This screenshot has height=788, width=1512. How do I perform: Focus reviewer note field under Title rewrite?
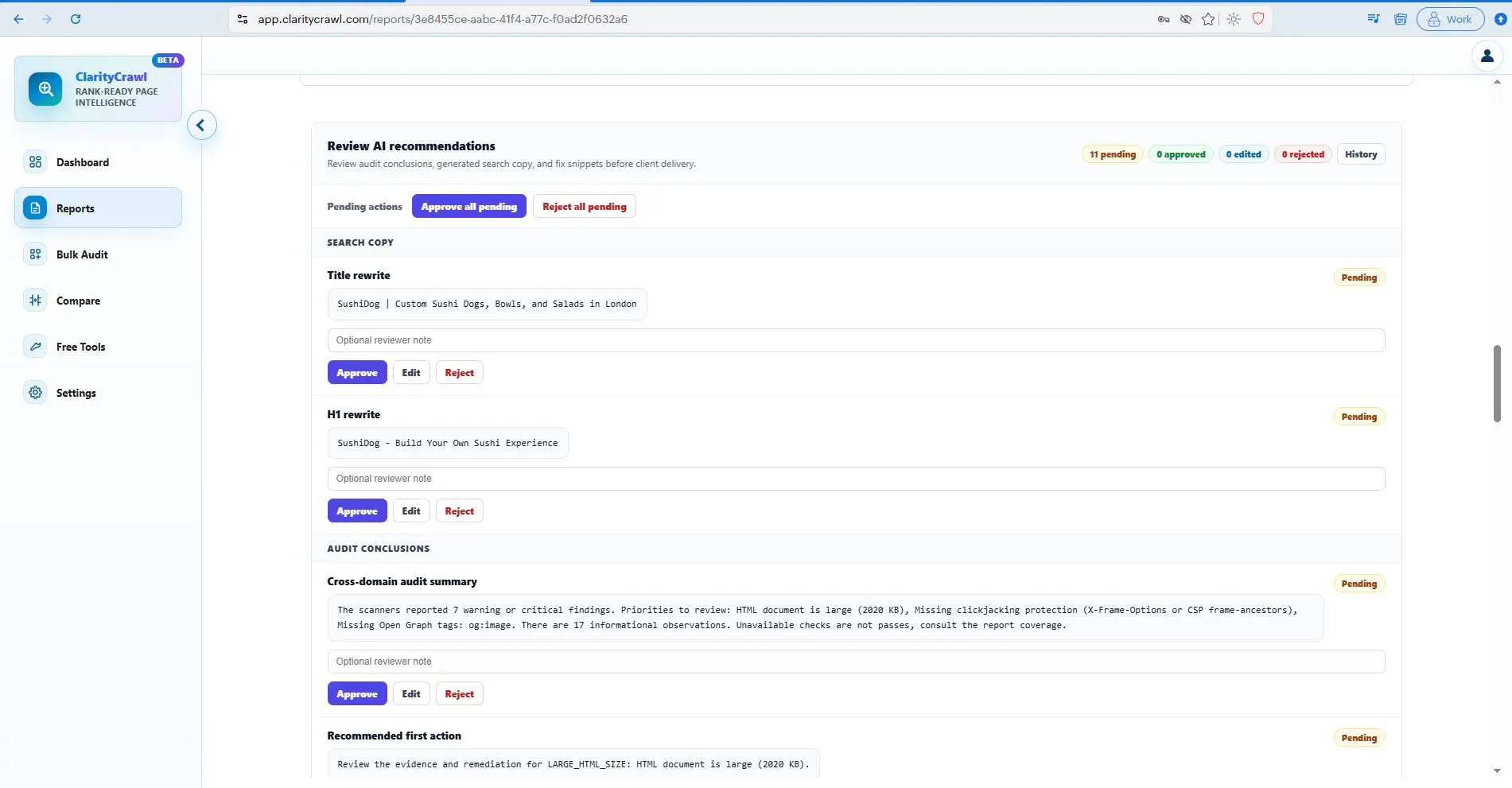(x=856, y=340)
